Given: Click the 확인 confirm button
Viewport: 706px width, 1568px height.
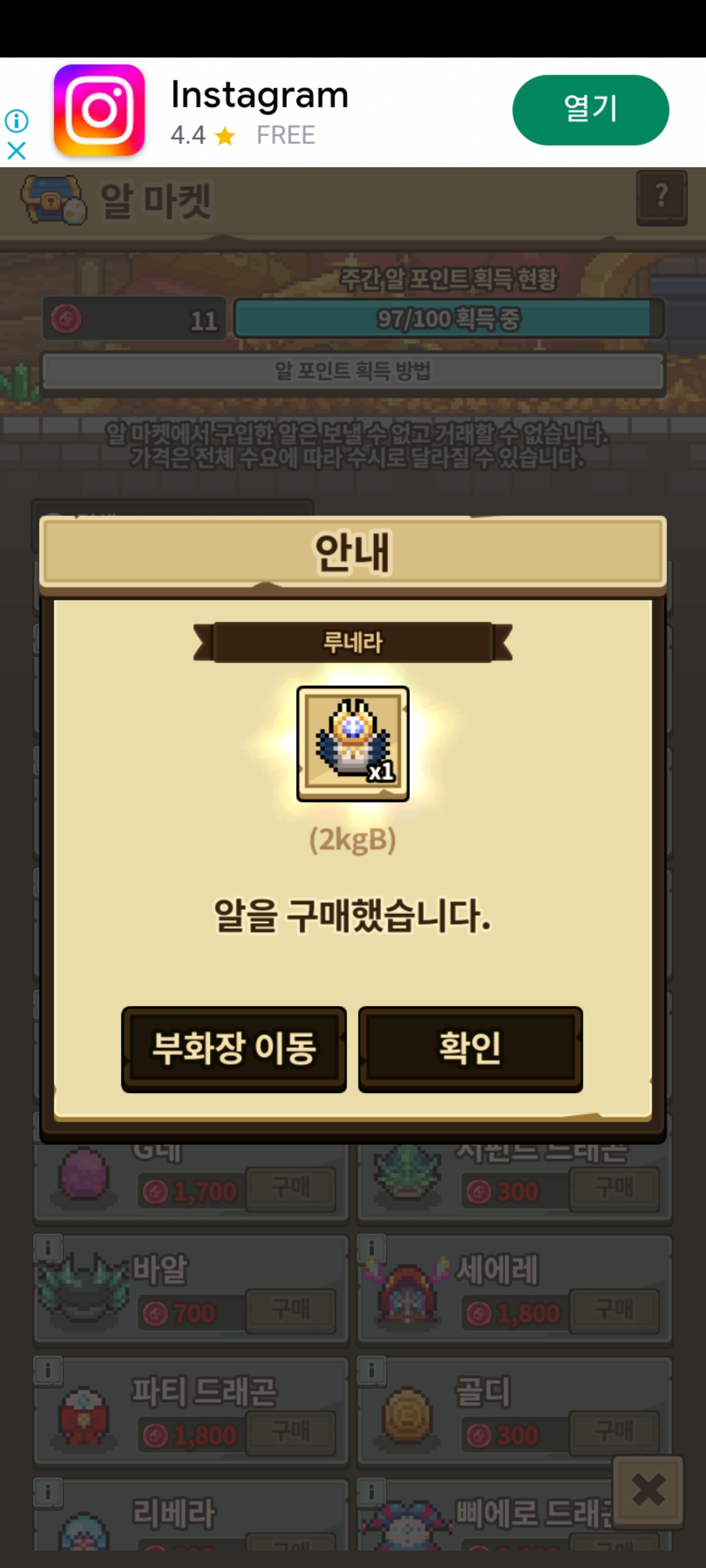Looking at the screenshot, I should coord(470,1049).
